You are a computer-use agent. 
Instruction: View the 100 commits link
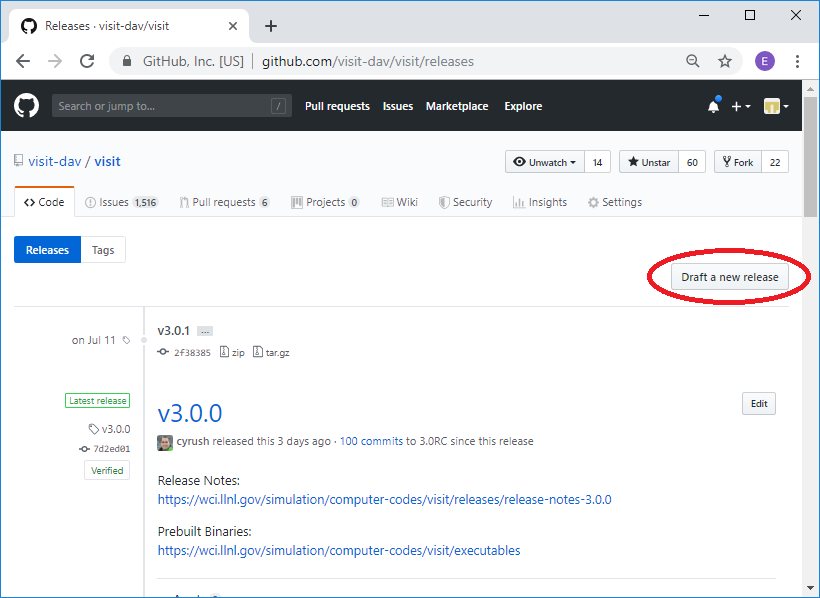pos(371,441)
